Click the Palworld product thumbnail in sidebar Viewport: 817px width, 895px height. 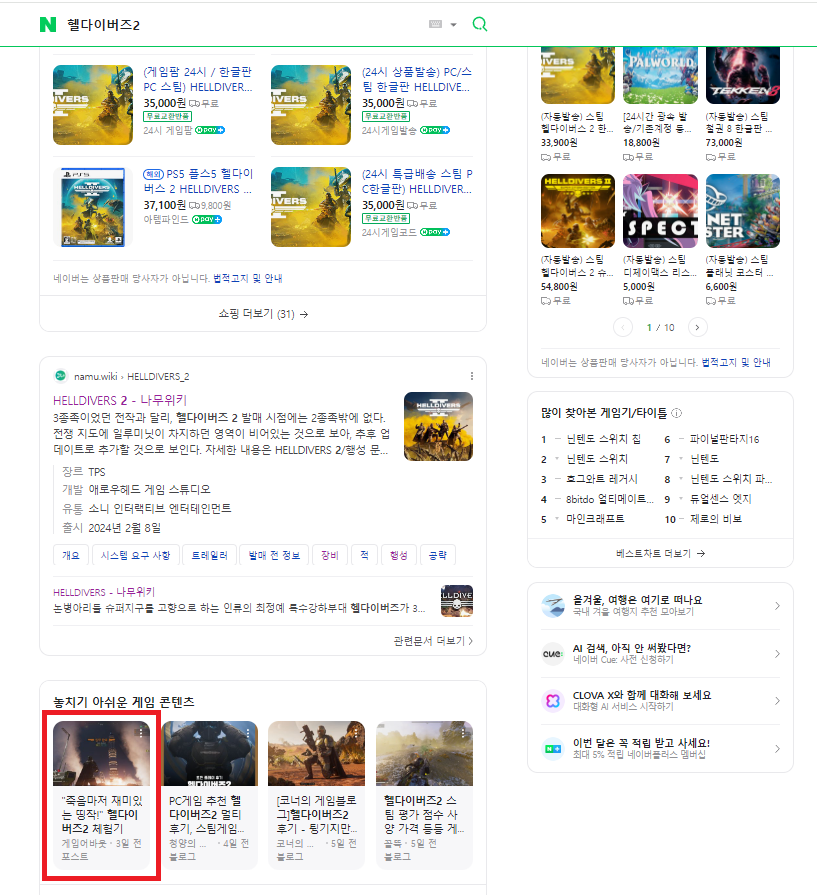[660, 75]
